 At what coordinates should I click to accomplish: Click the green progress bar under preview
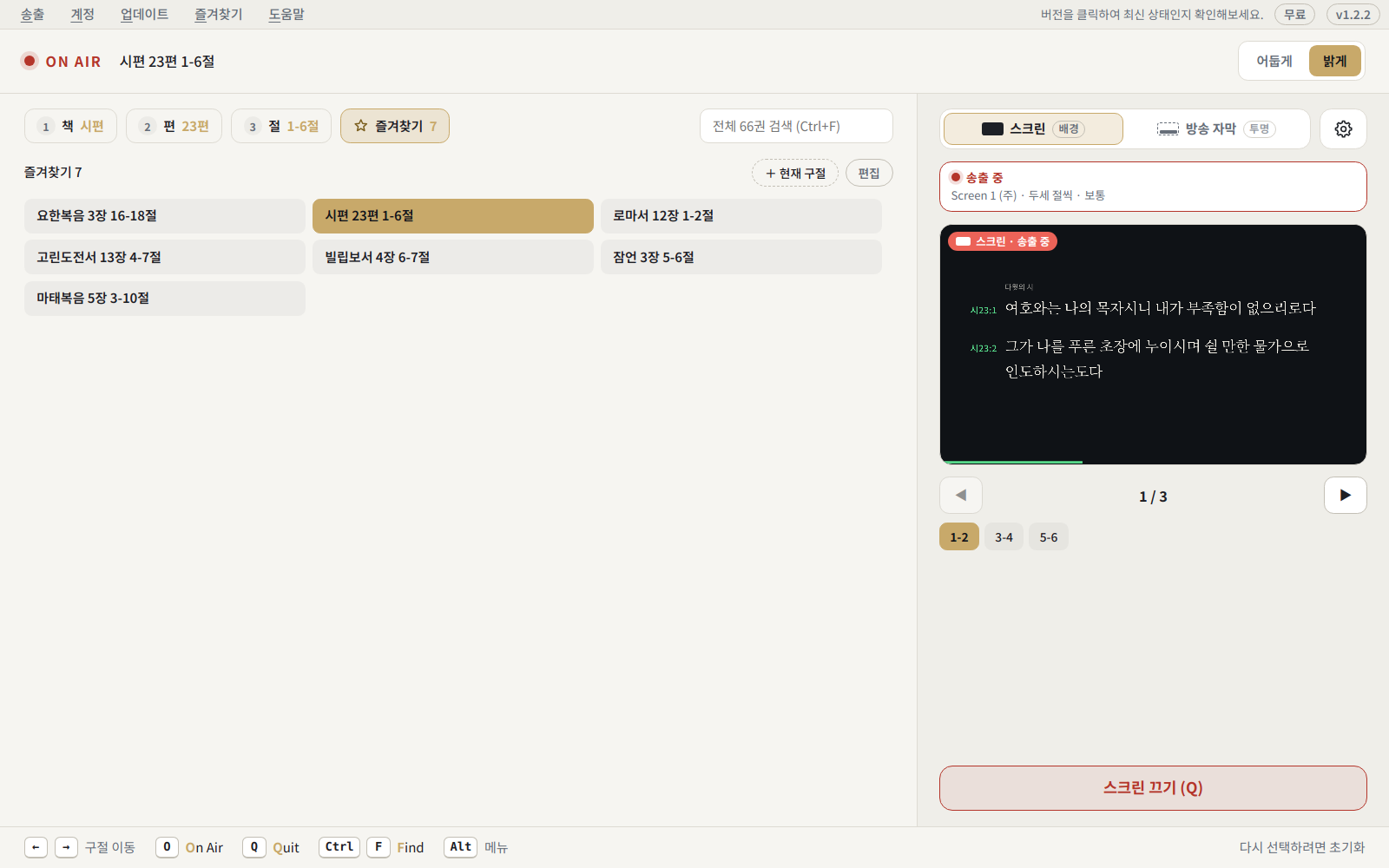tap(1012, 462)
